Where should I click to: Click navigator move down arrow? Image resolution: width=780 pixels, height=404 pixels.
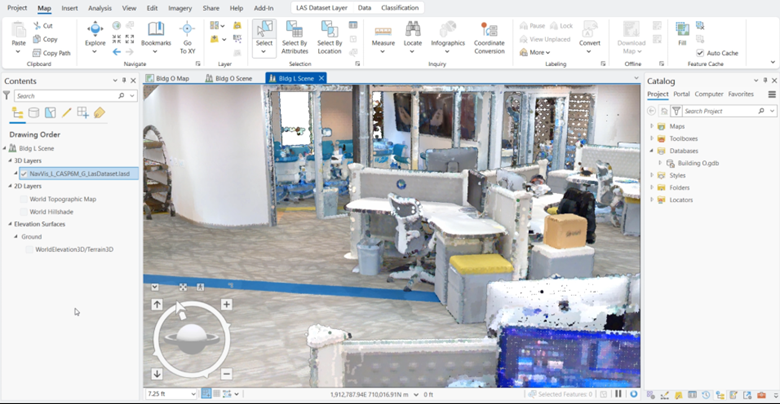pyautogui.click(x=157, y=374)
